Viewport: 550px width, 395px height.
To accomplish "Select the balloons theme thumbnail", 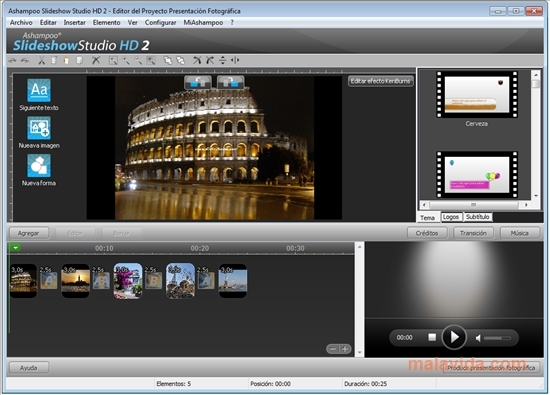I will pyautogui.click(x=477, y=175).
